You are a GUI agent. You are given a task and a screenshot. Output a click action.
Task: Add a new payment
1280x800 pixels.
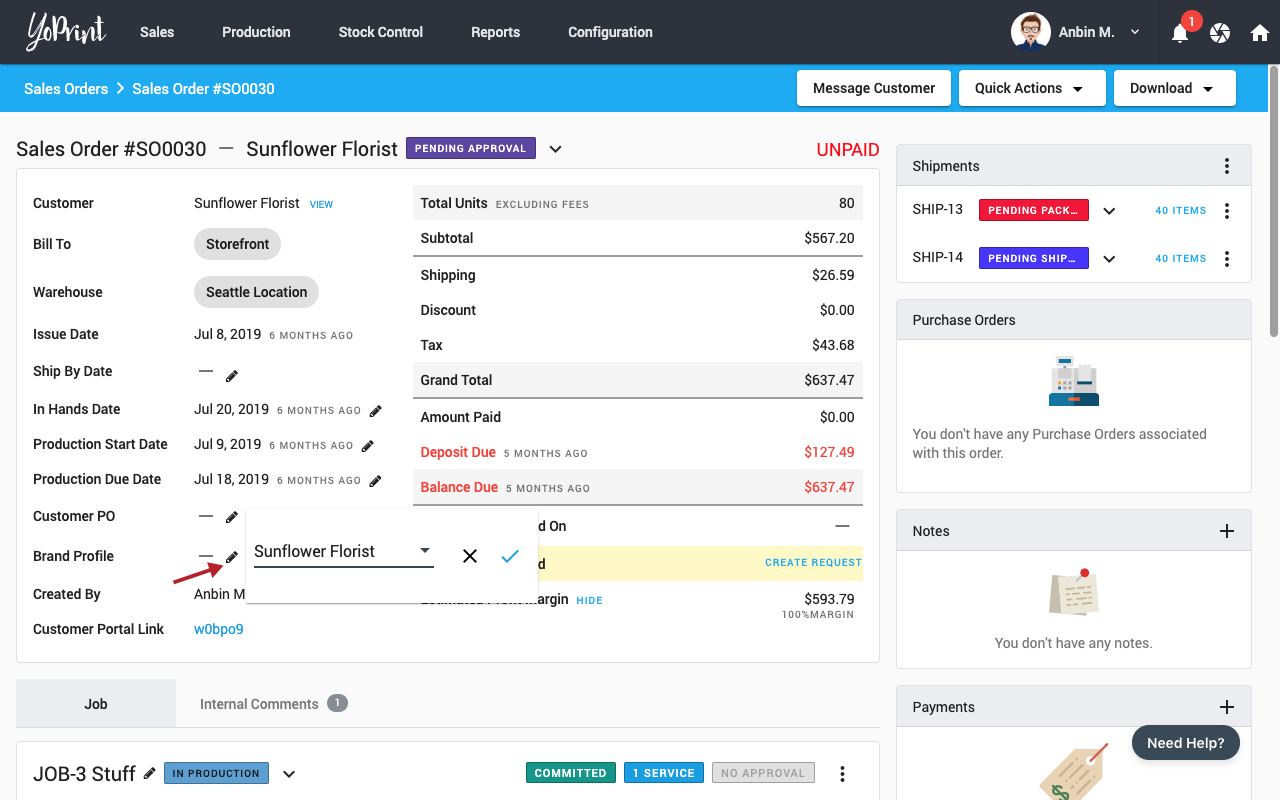point(1227,707)
